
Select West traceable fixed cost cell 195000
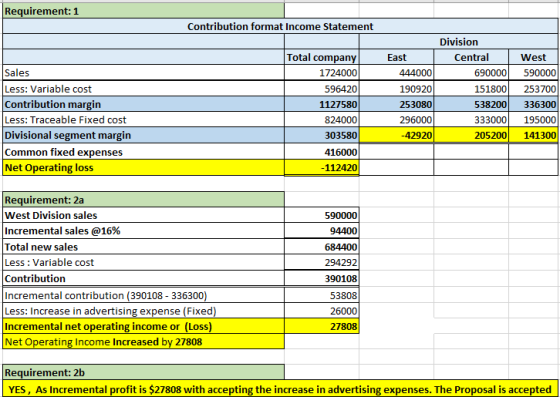pos(533,120)
